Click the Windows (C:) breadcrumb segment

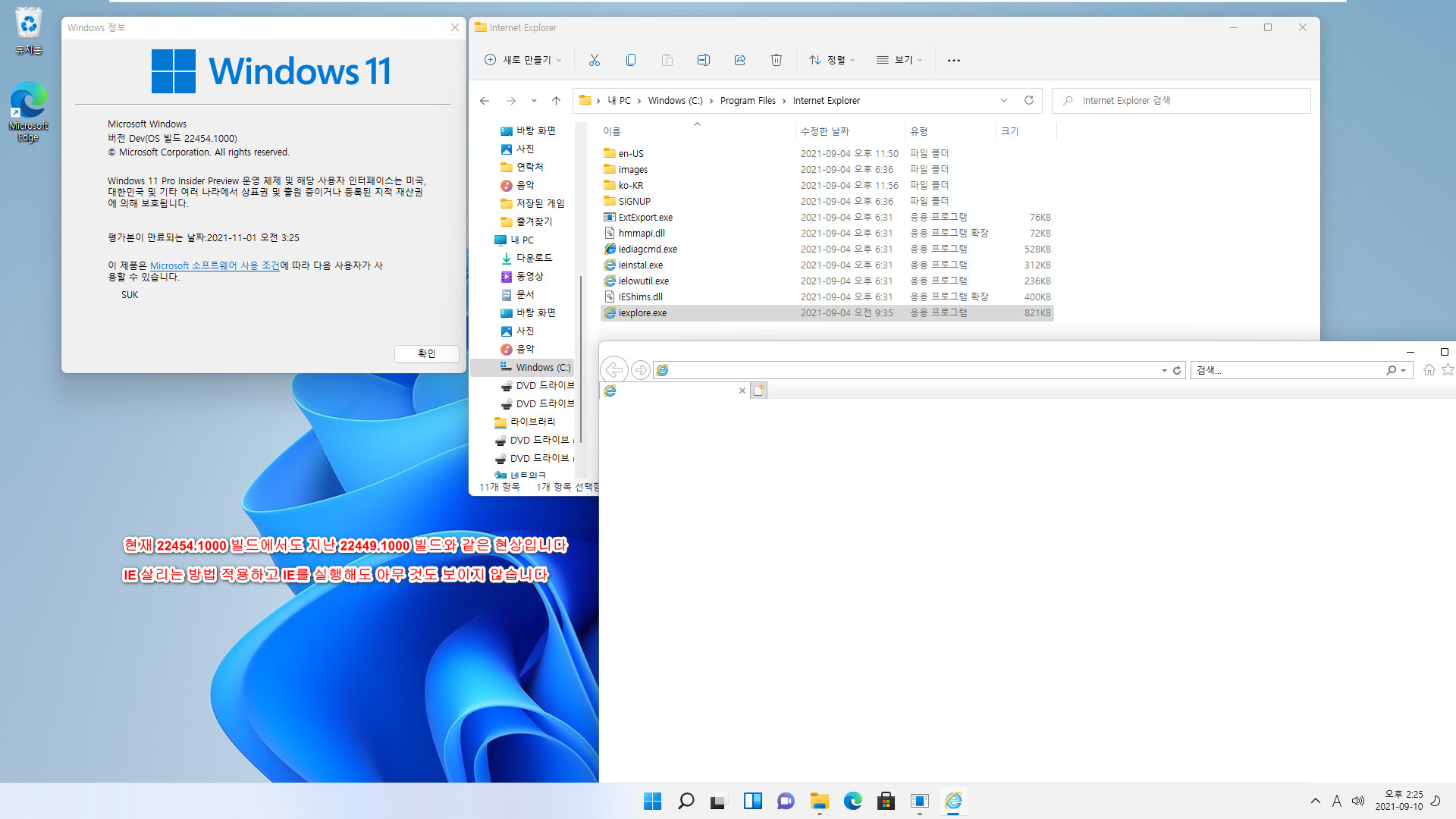(x=675, y=100)
